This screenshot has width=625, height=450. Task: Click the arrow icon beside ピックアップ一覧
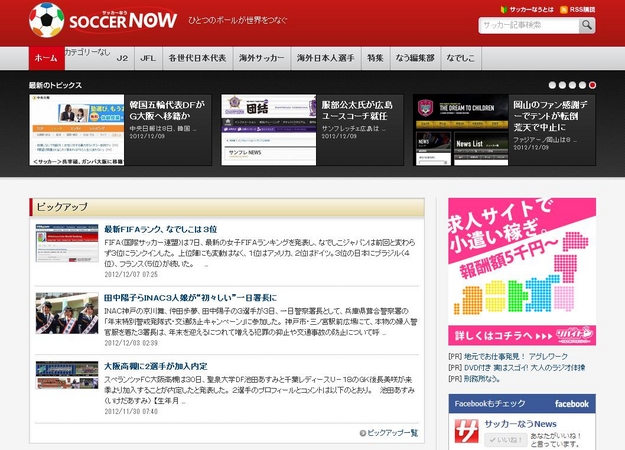363,433
